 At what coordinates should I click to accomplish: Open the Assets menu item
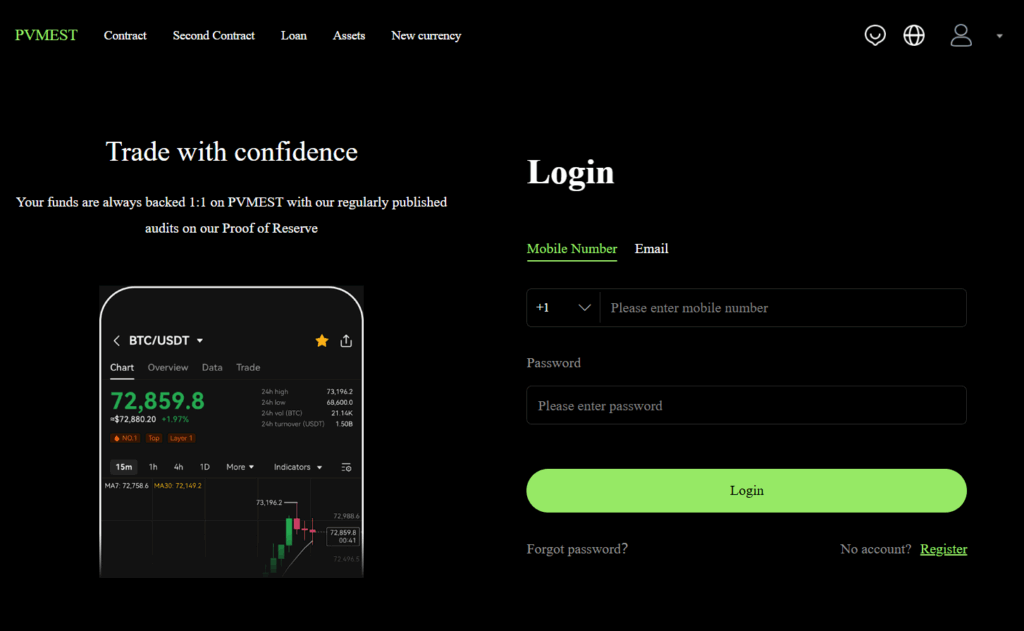pos(349,36)
